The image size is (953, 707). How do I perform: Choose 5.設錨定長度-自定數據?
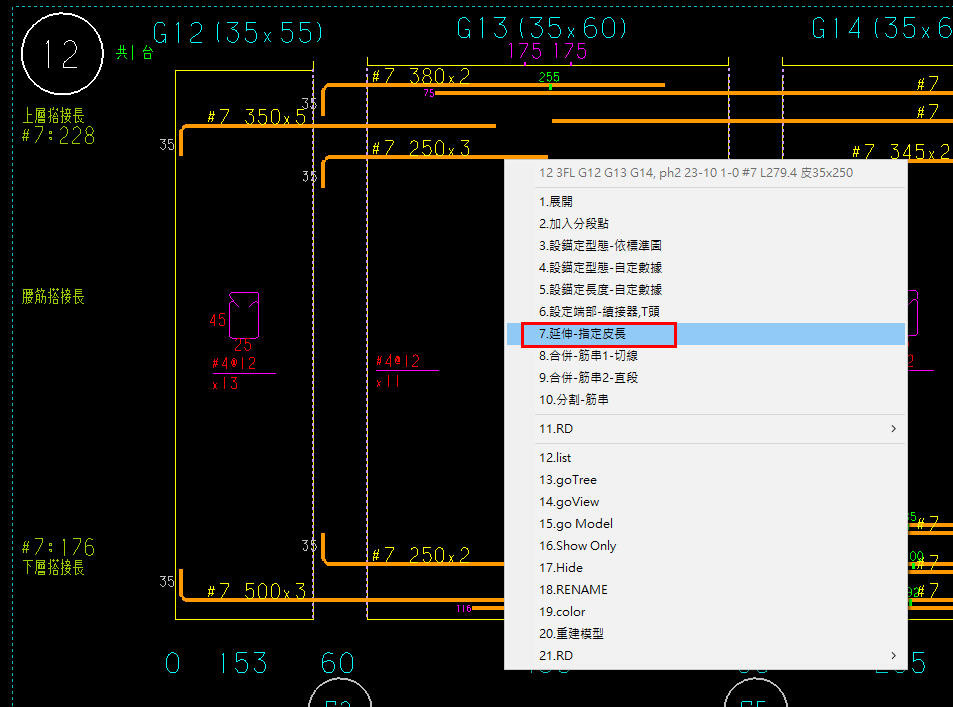click(706, 289)
